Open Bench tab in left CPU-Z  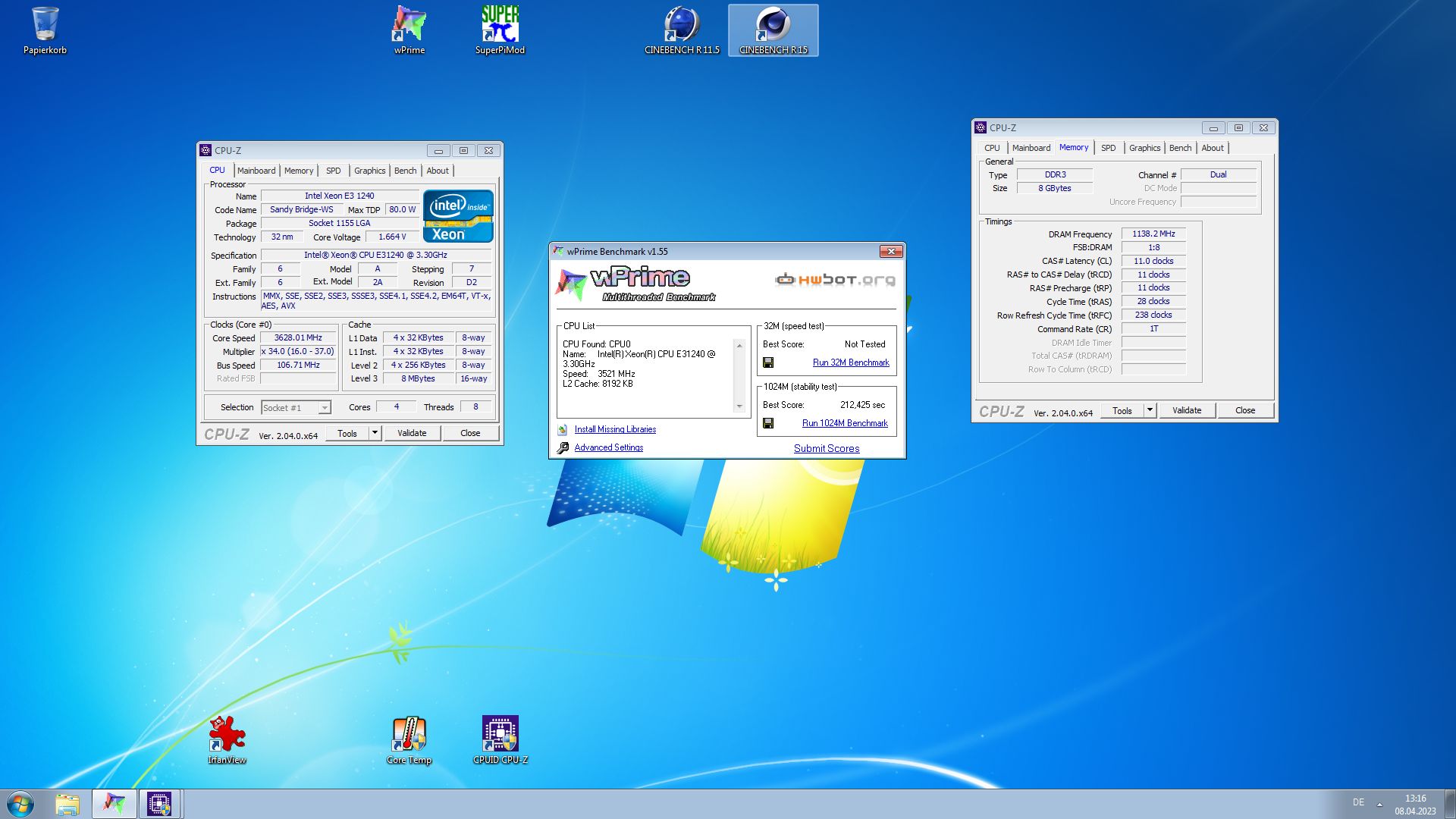[x=406, y=171]
